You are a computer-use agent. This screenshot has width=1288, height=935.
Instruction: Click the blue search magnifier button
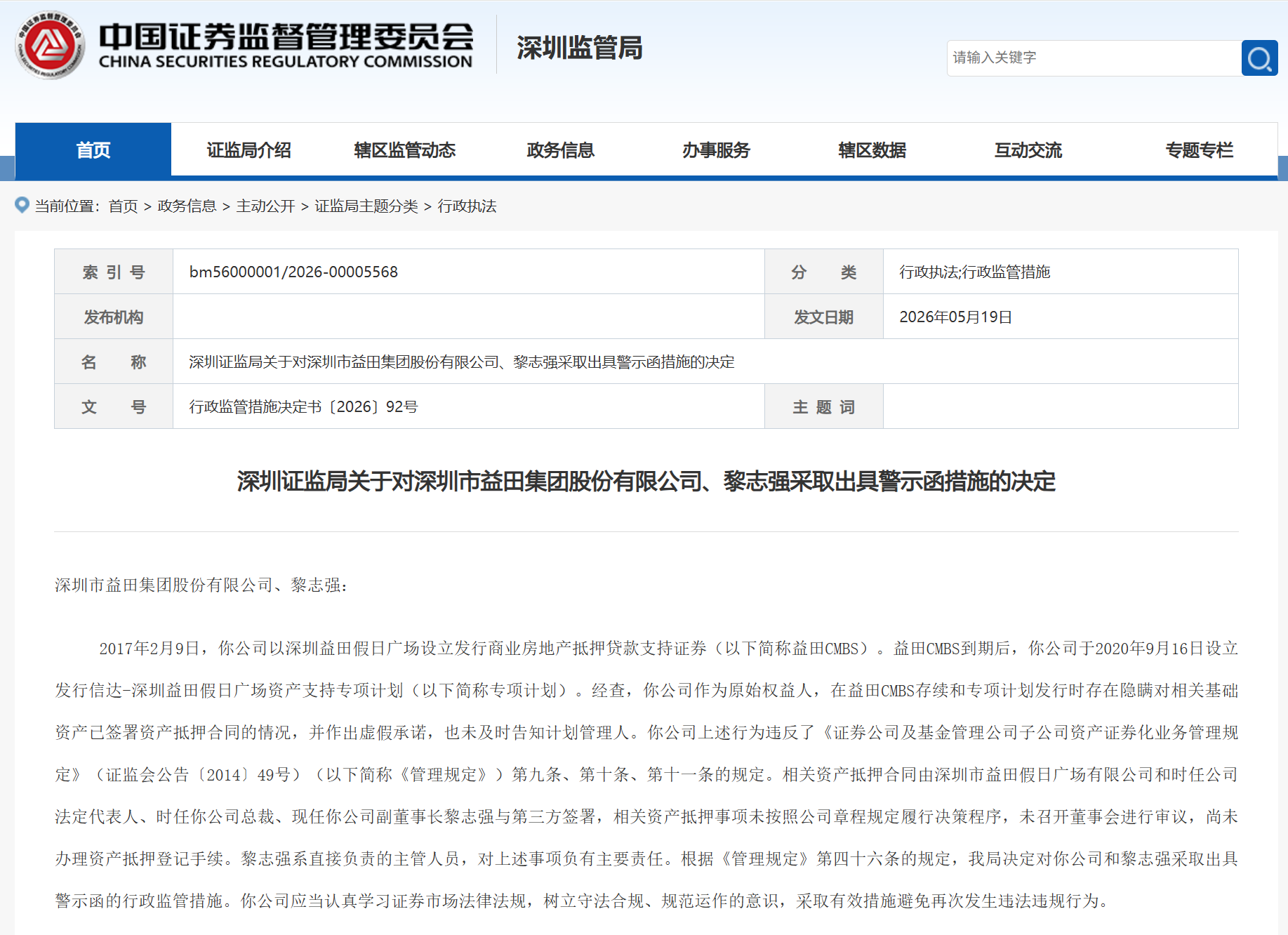click(x=1259, y=58)
